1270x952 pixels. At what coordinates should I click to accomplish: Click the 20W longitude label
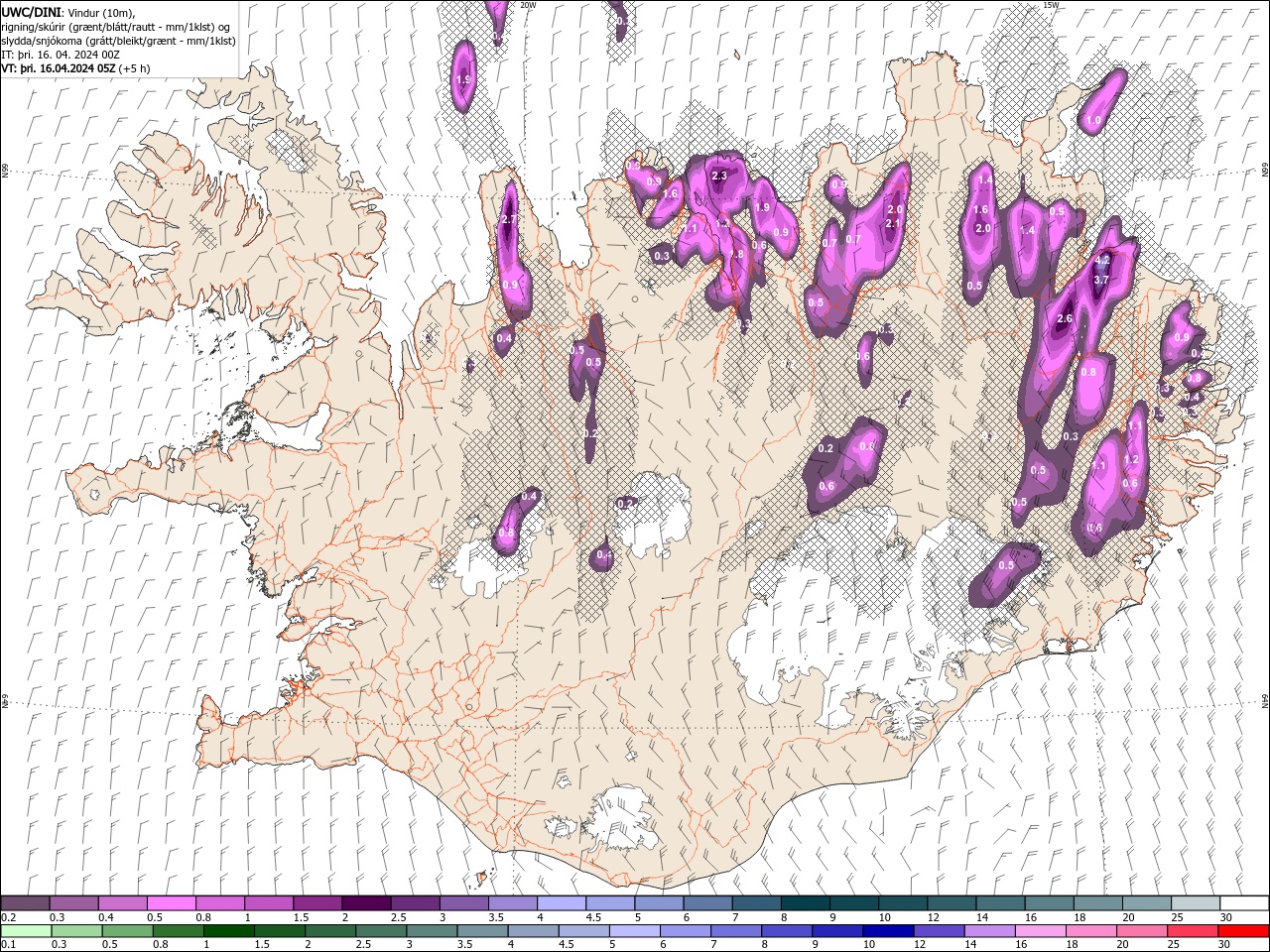point(528,5)
